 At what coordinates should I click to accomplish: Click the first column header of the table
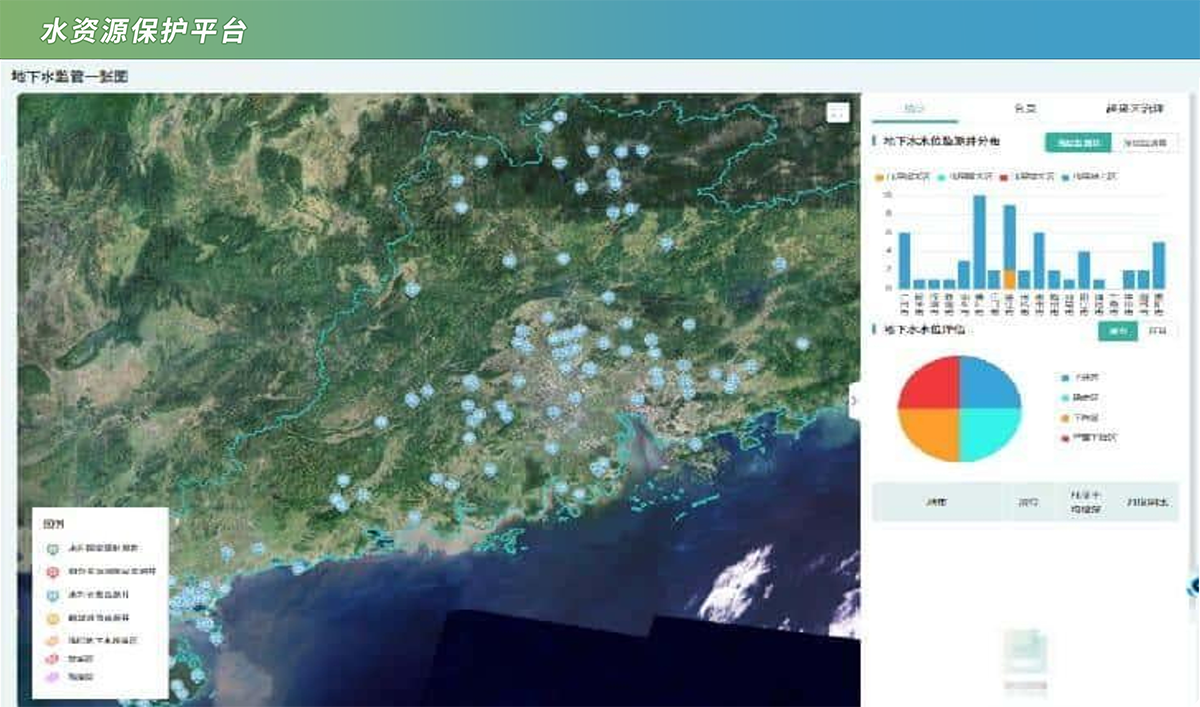coord(937,501)
